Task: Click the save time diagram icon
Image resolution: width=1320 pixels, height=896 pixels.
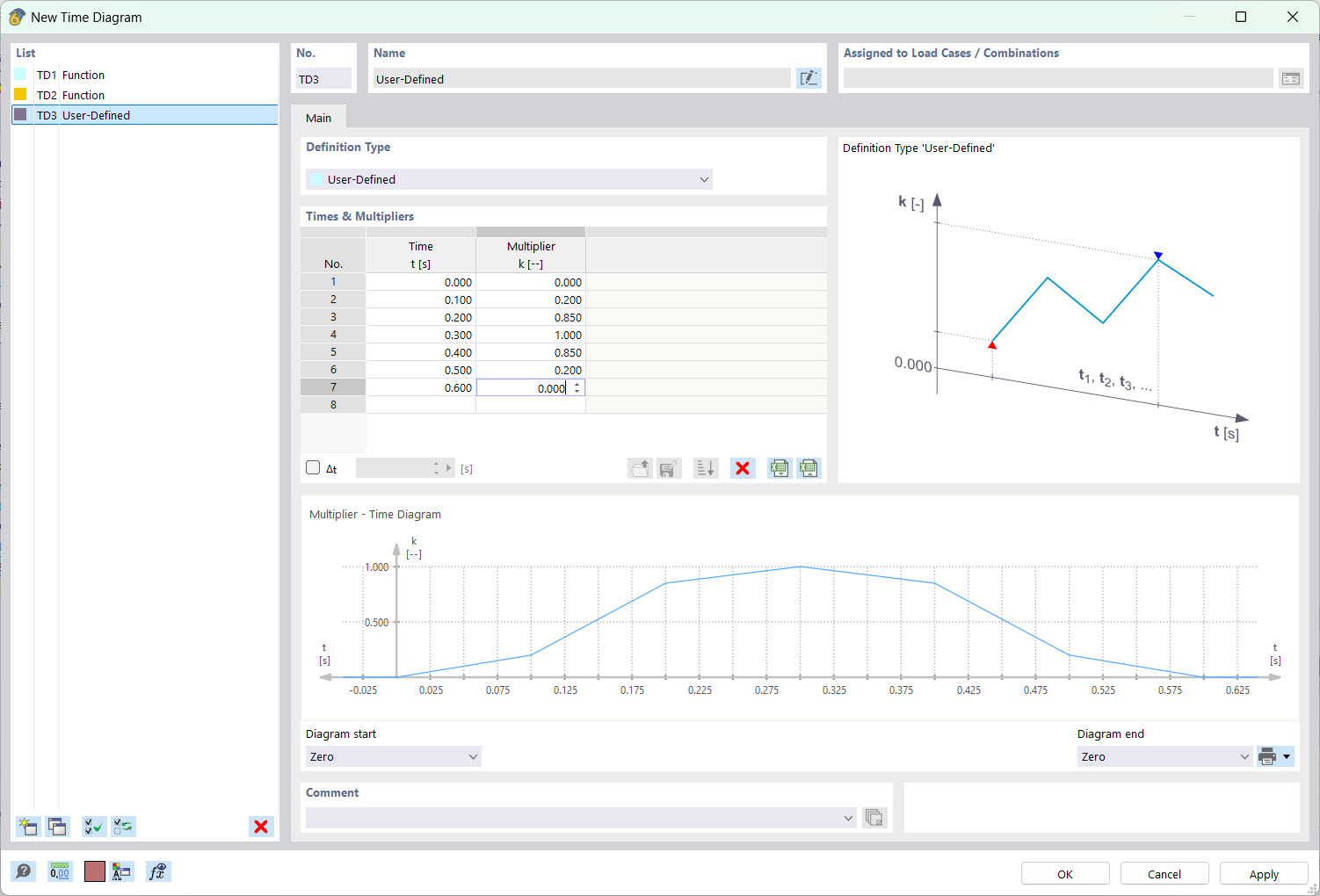Action: (x=669, y=467)
